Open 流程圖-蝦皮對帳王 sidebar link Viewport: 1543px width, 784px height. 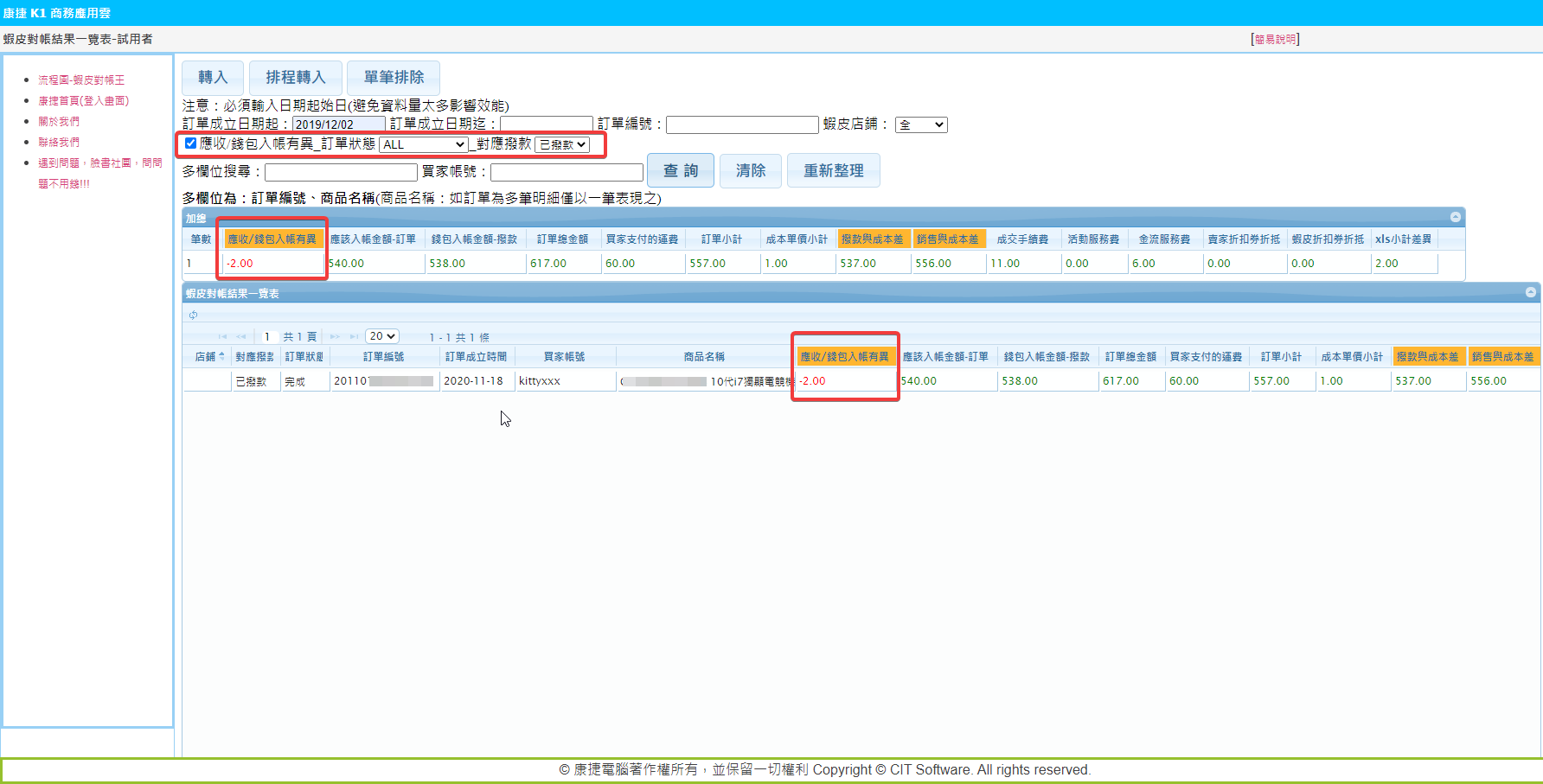[81, 80]
